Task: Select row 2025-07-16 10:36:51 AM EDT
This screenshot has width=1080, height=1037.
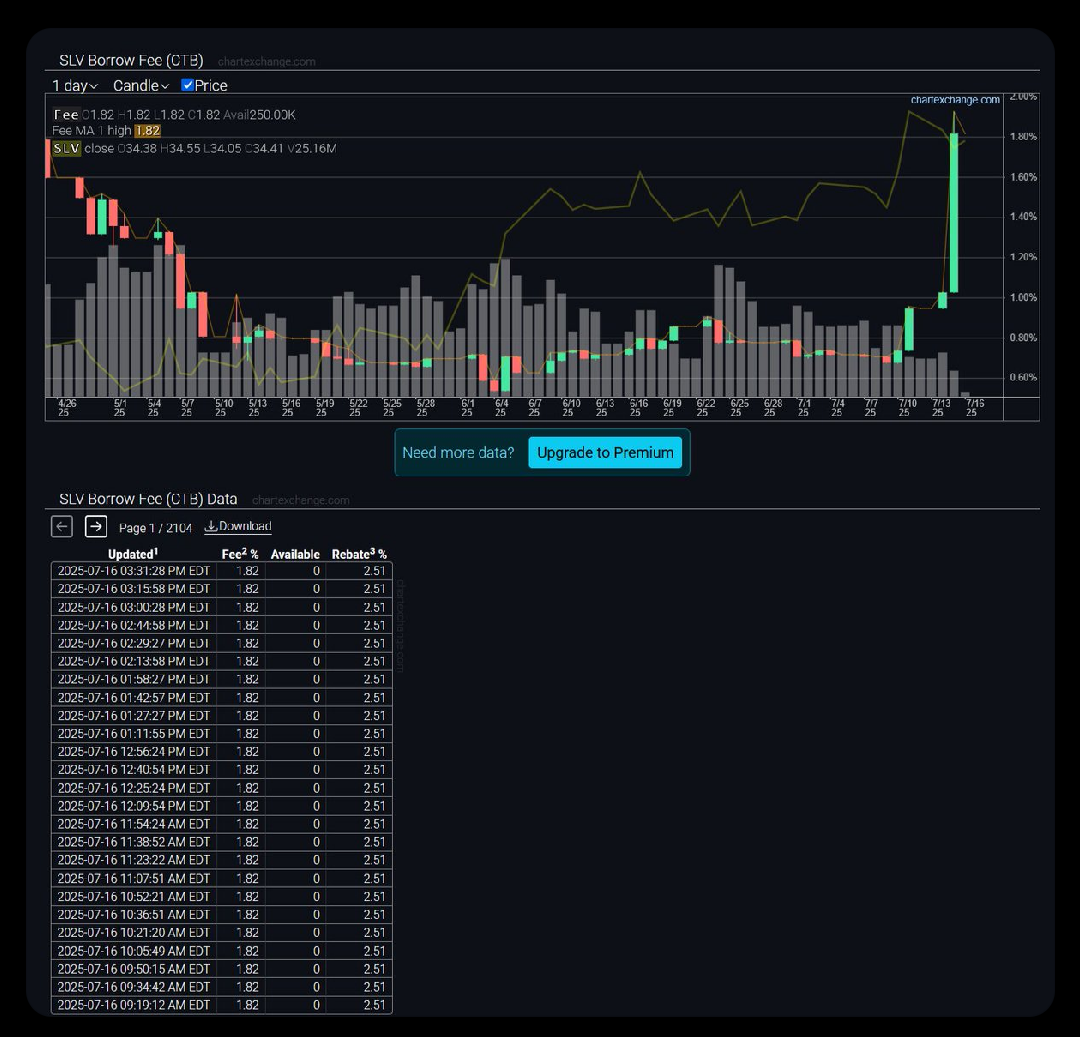Action: click(x=222, y=914)
